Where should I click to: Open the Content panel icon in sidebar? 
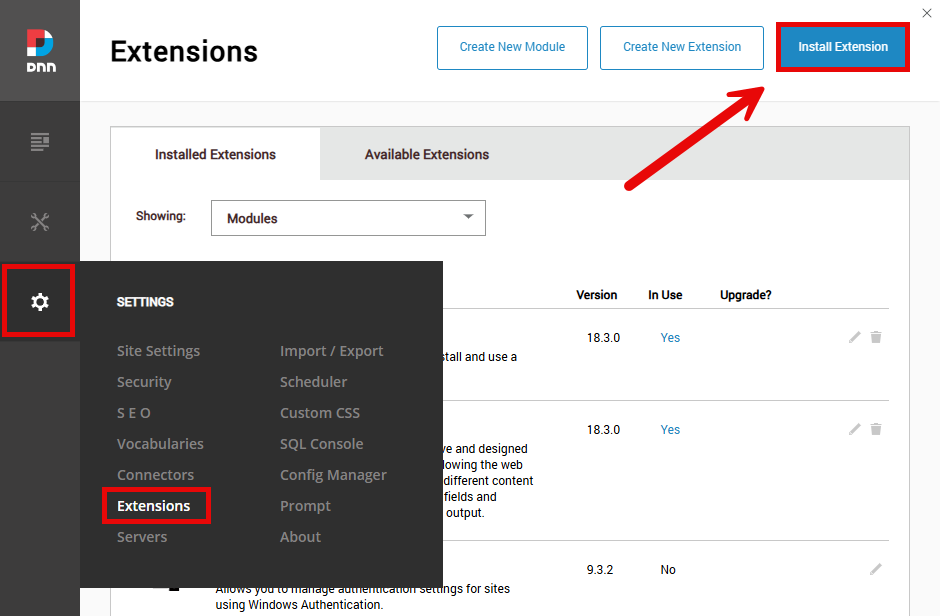(40, 141)
